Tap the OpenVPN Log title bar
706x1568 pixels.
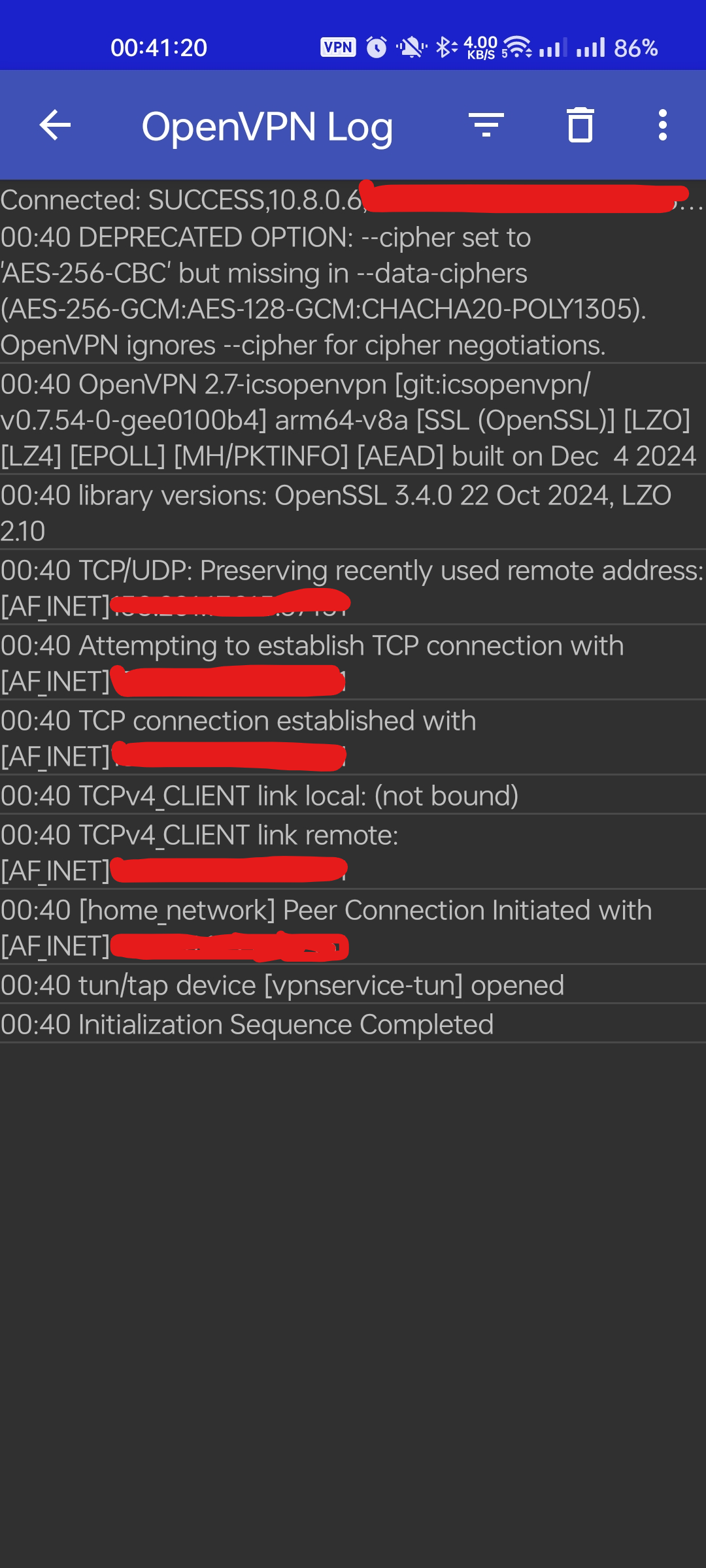point(268,125)
